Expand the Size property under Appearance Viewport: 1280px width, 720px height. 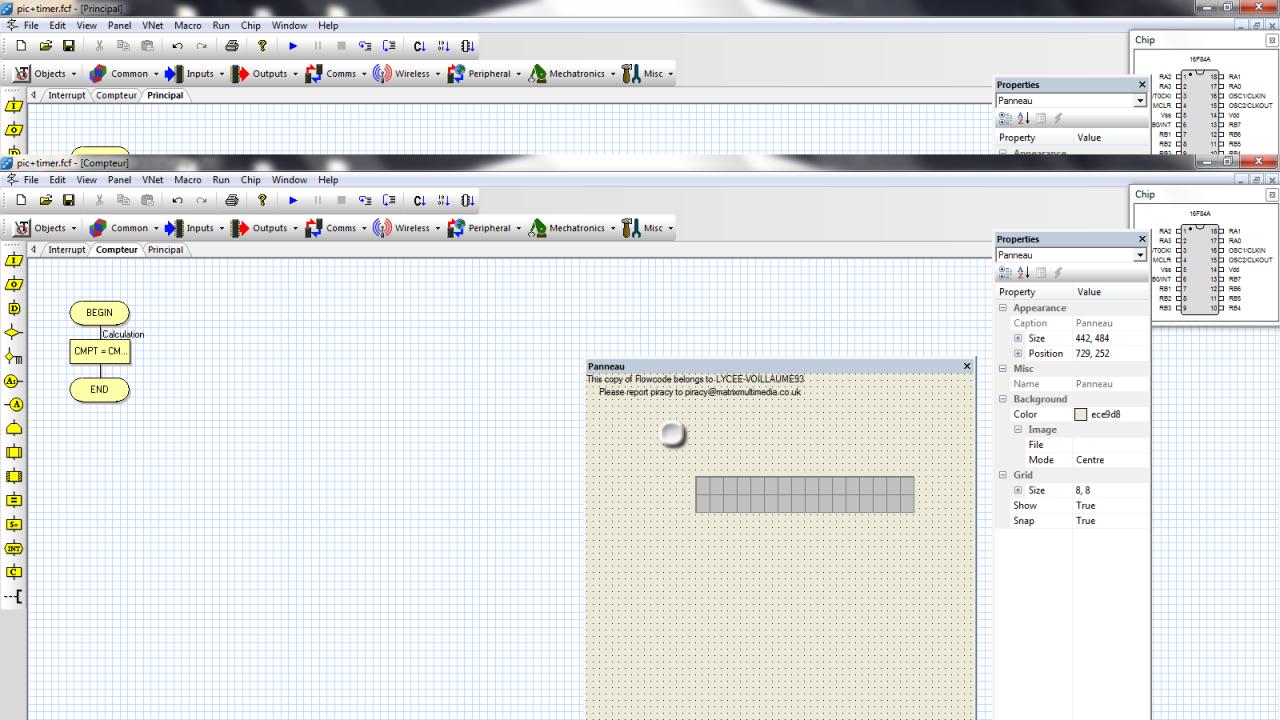pos(1018,338)
